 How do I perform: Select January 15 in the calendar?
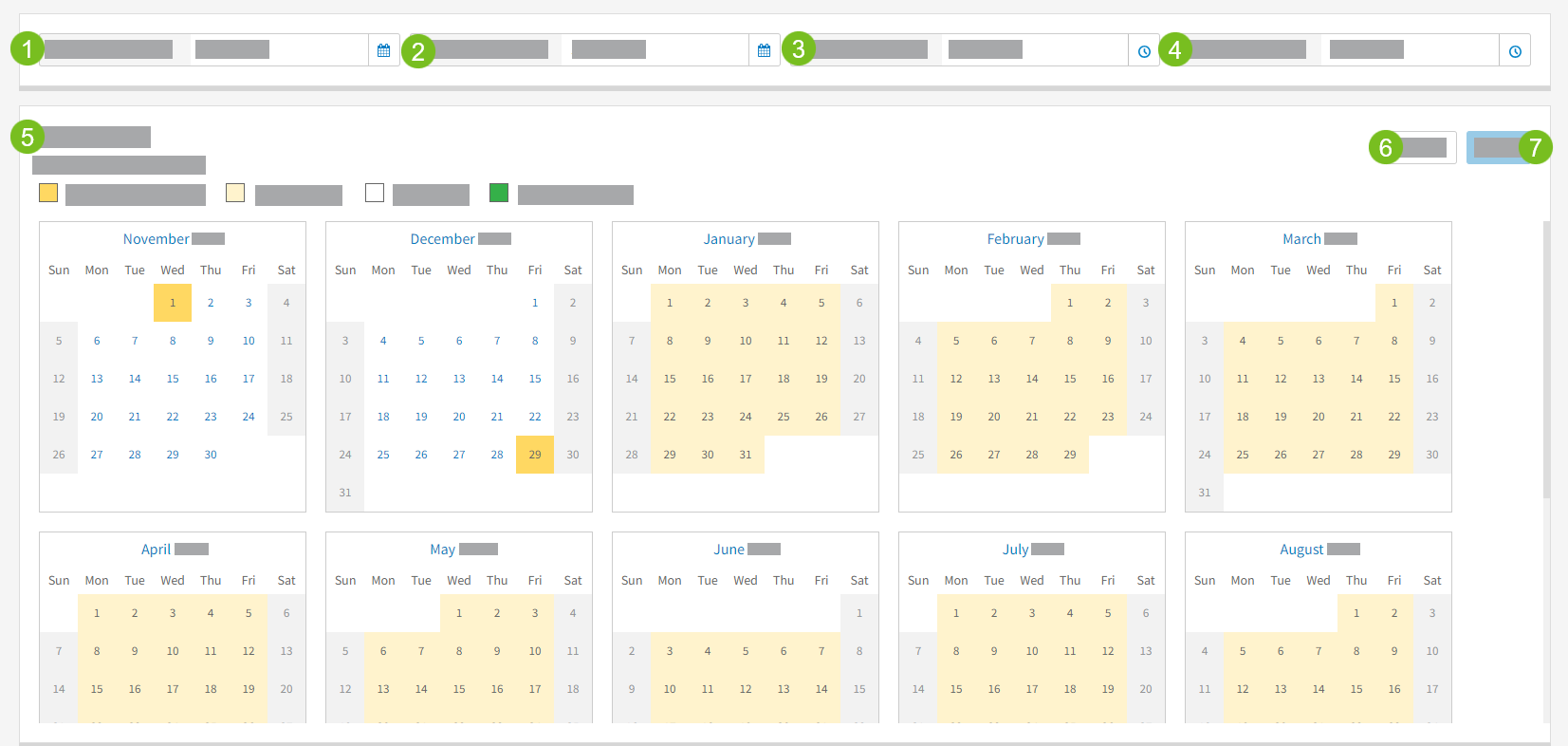click(x=670, y=379)
